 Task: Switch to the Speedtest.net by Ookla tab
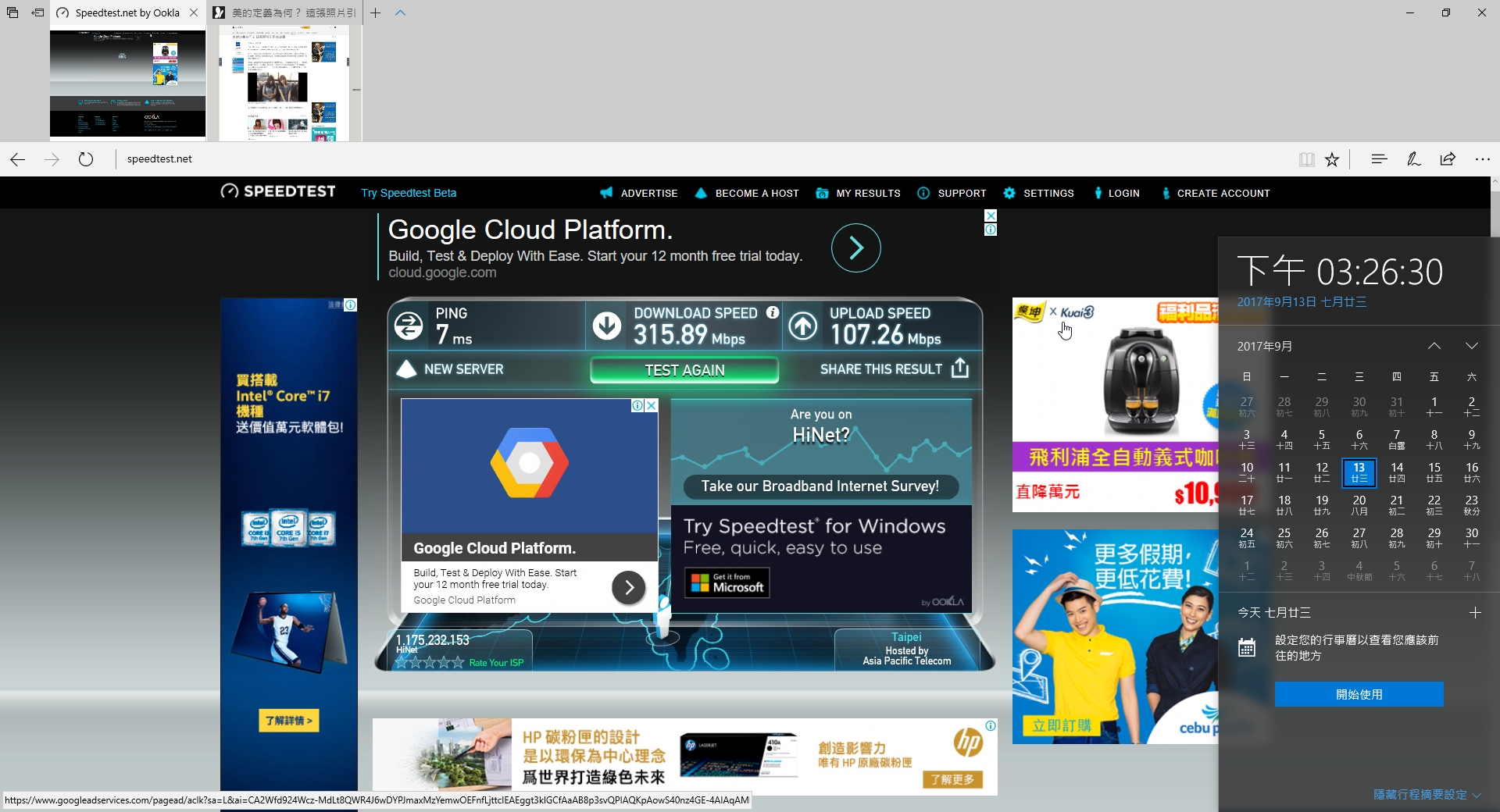(x=127, y=12)
